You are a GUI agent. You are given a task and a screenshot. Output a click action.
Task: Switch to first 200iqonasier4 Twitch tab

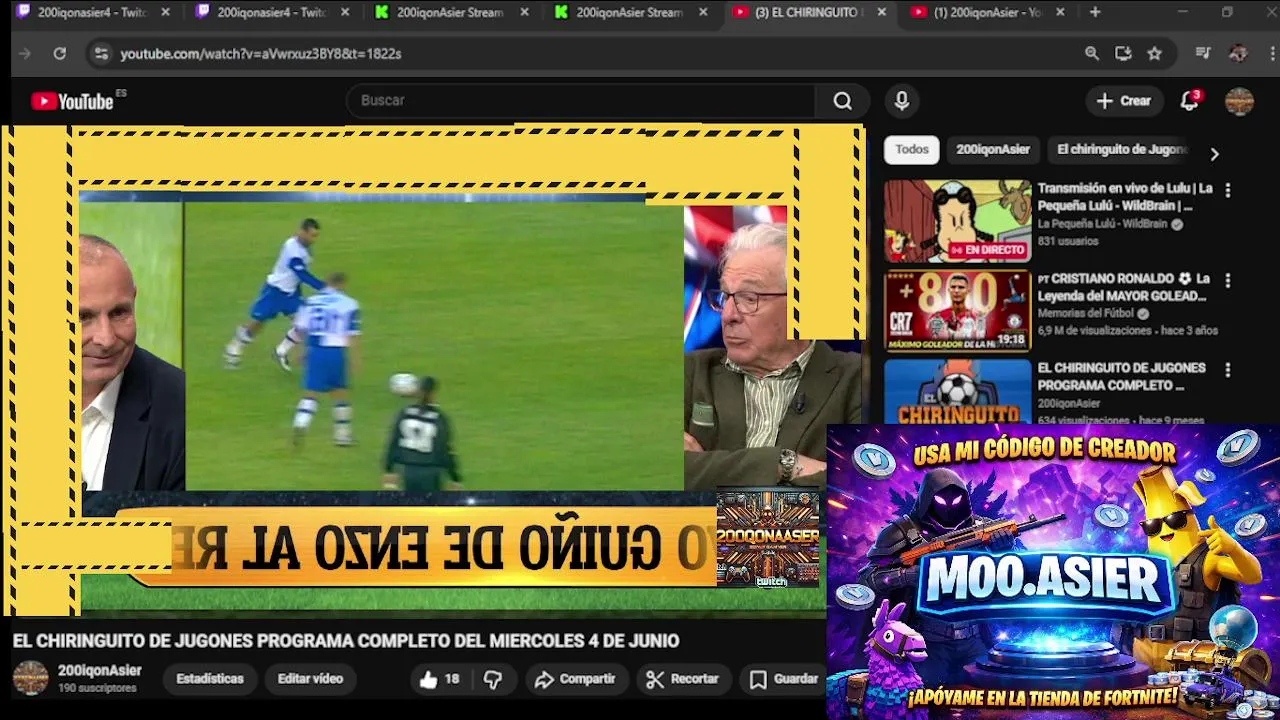coord(92,13)
